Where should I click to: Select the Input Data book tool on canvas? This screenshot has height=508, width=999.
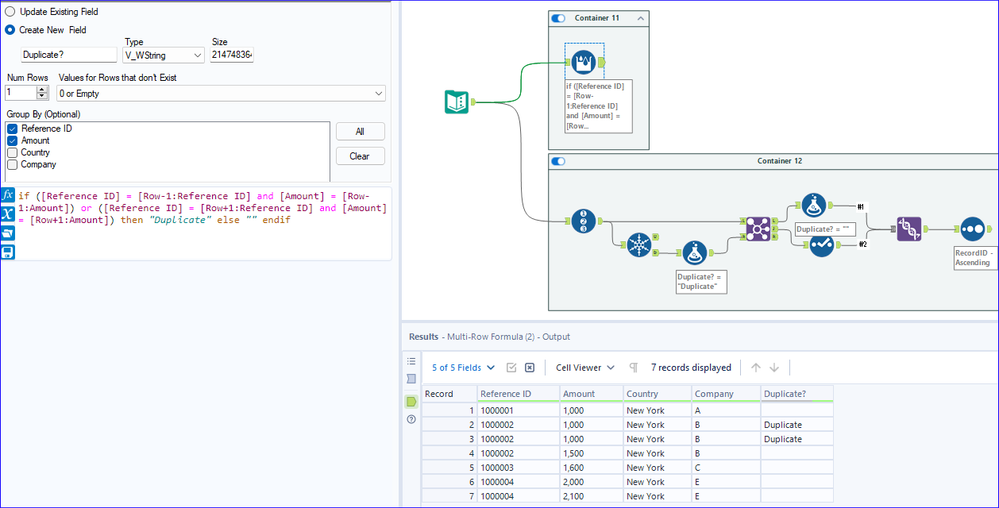pos(456,102)
